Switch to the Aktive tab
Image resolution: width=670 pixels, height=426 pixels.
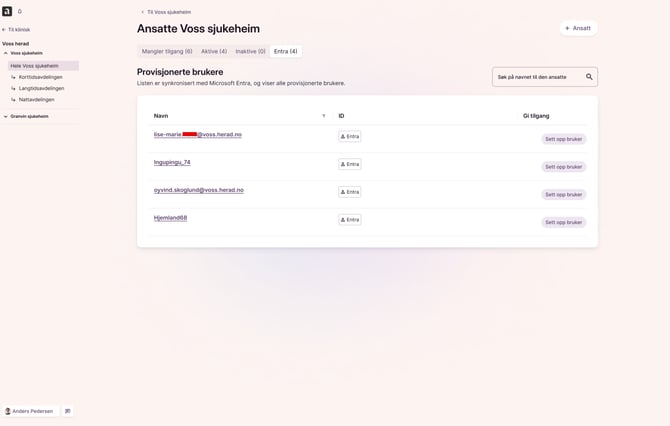214,51
